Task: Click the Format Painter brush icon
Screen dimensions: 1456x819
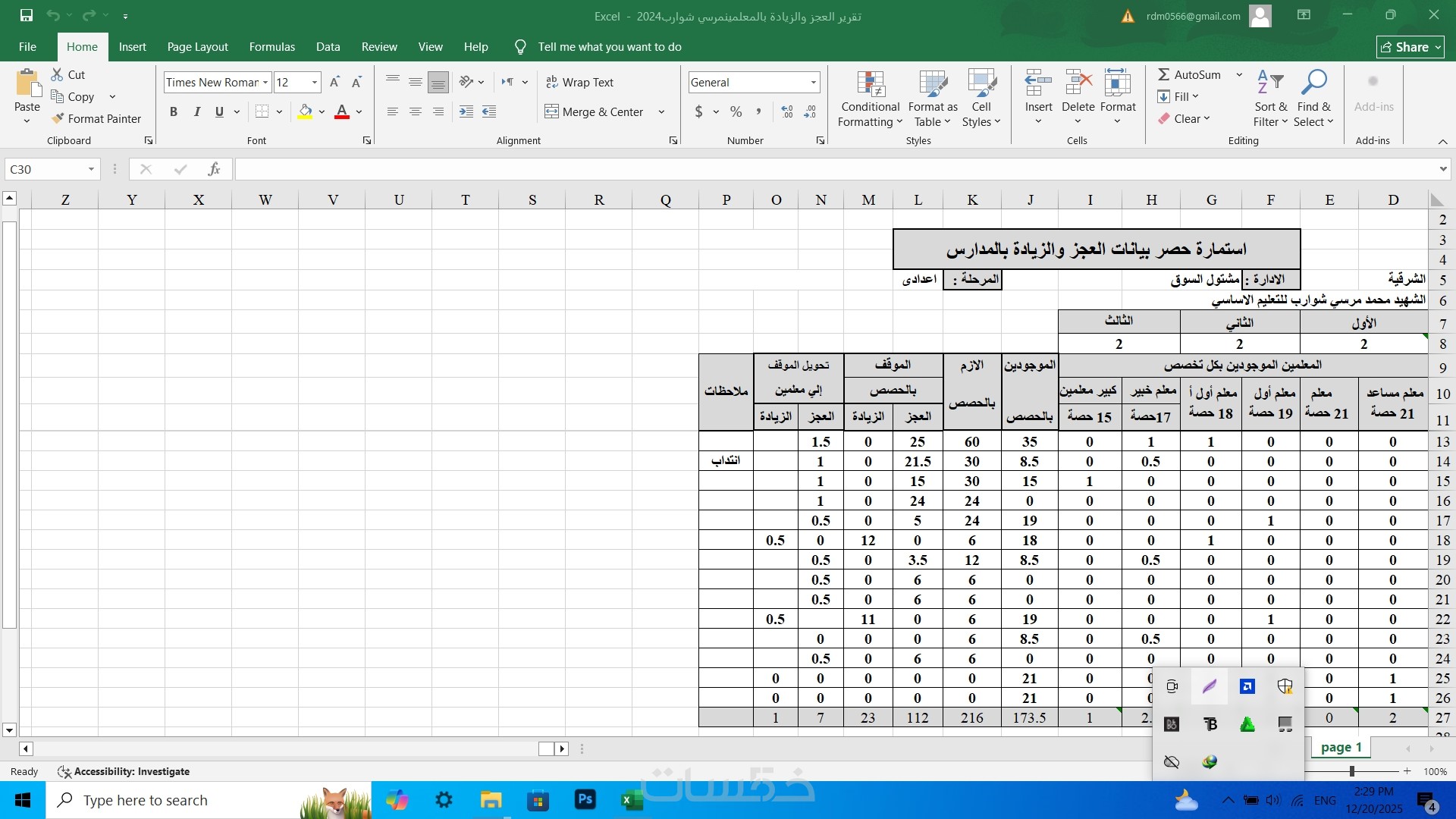Action: point(58,118)
